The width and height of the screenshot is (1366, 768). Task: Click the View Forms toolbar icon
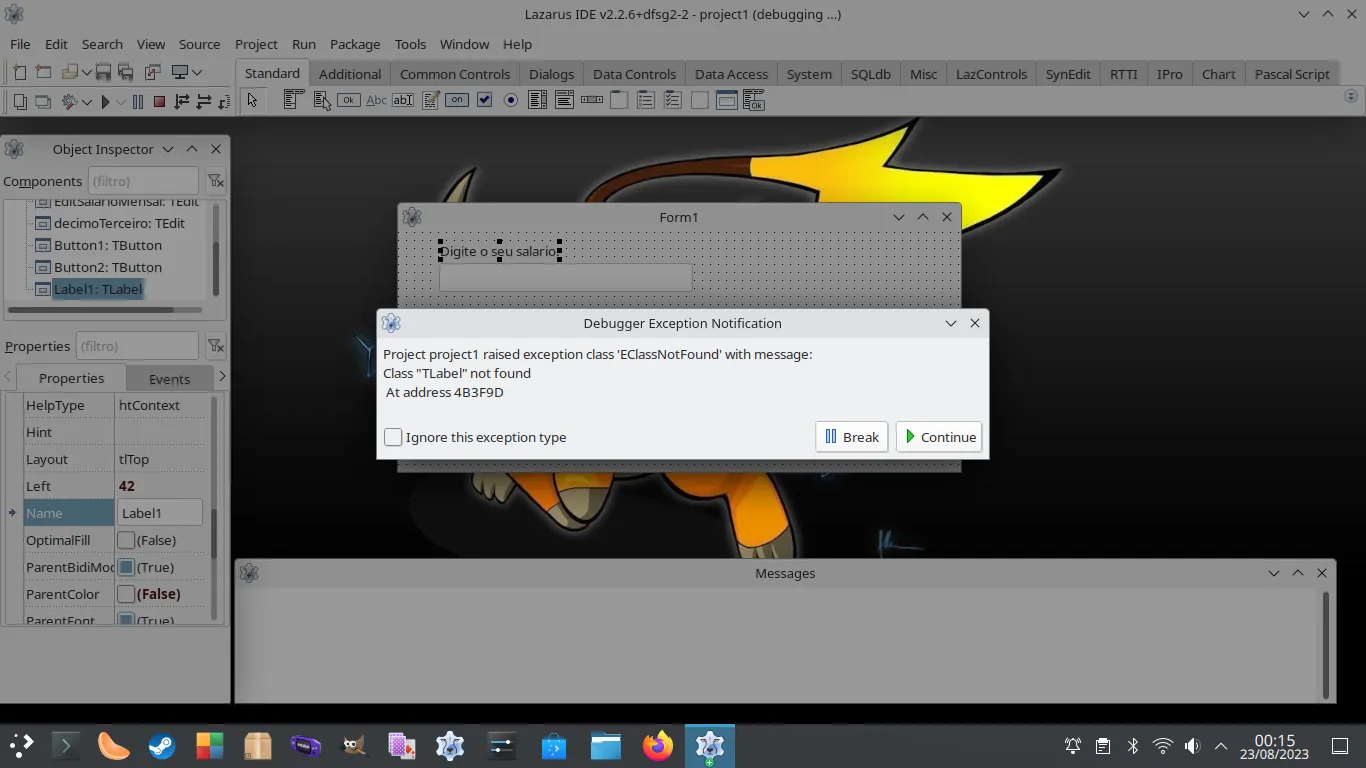(x=43, y=101)
